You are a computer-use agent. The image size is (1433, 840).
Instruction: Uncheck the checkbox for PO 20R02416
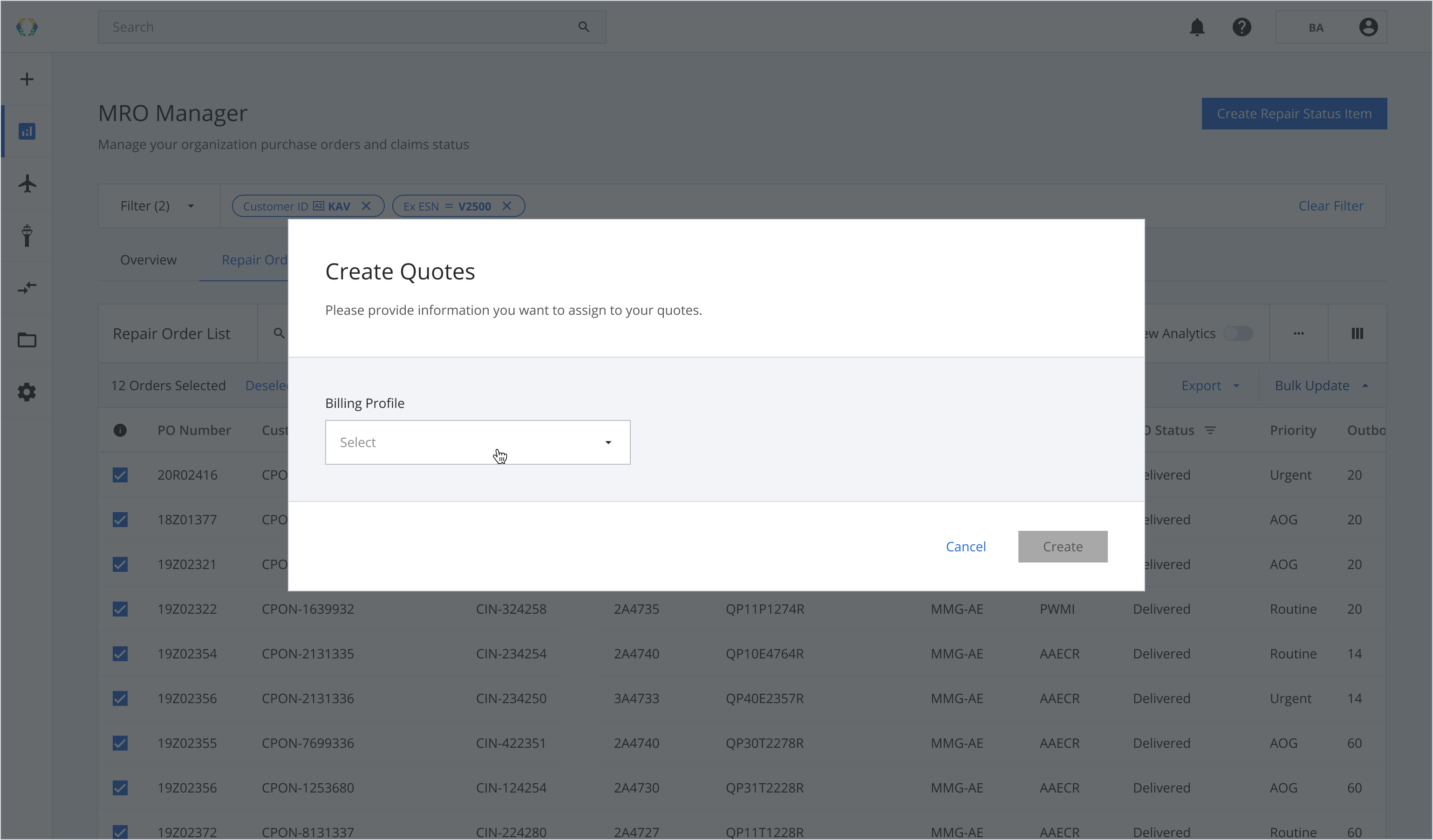(120, 474)
